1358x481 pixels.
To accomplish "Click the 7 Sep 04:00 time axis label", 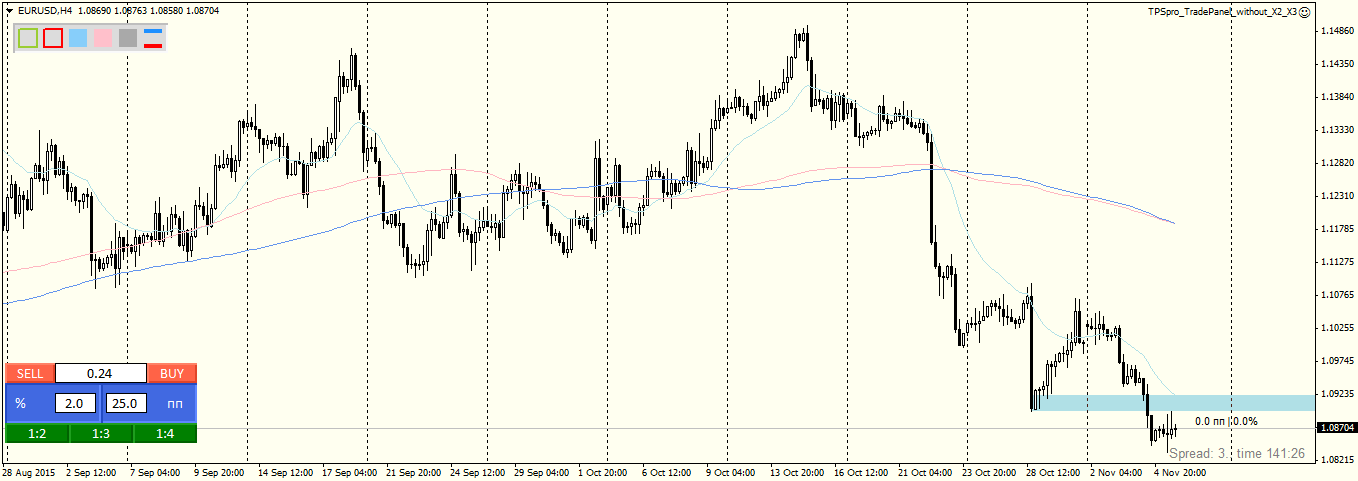I will point(155,471).
